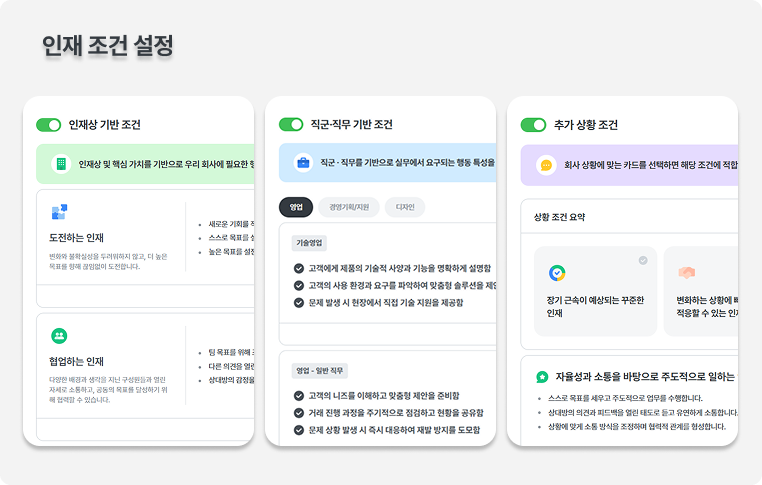Click the green building icon in 인재상 banner
This screenshot has width=762, height=485.
61,164
